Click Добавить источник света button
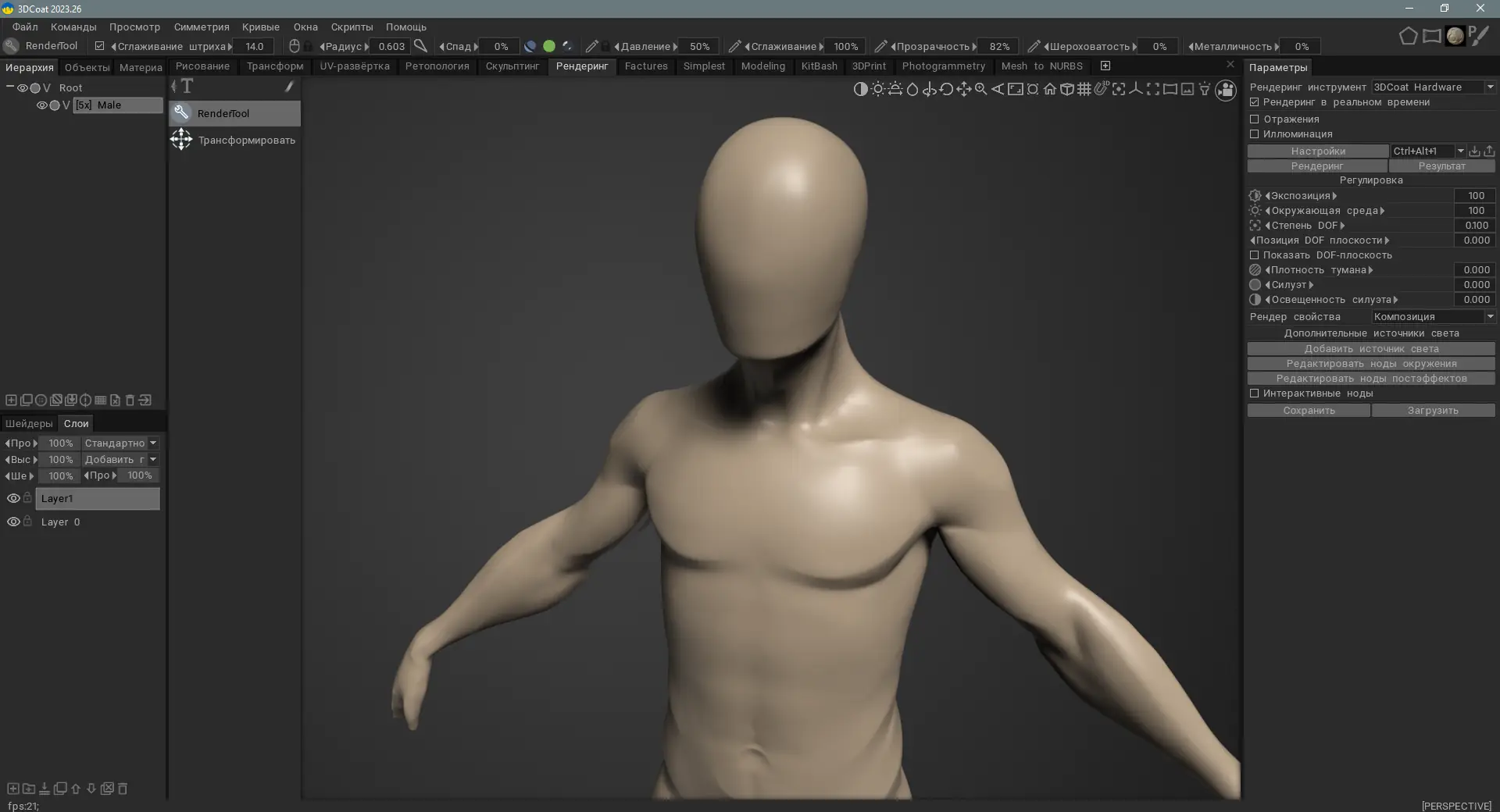Viewport: 1500px width, 812px height. pyautogui.click(x=1371, y=349)
